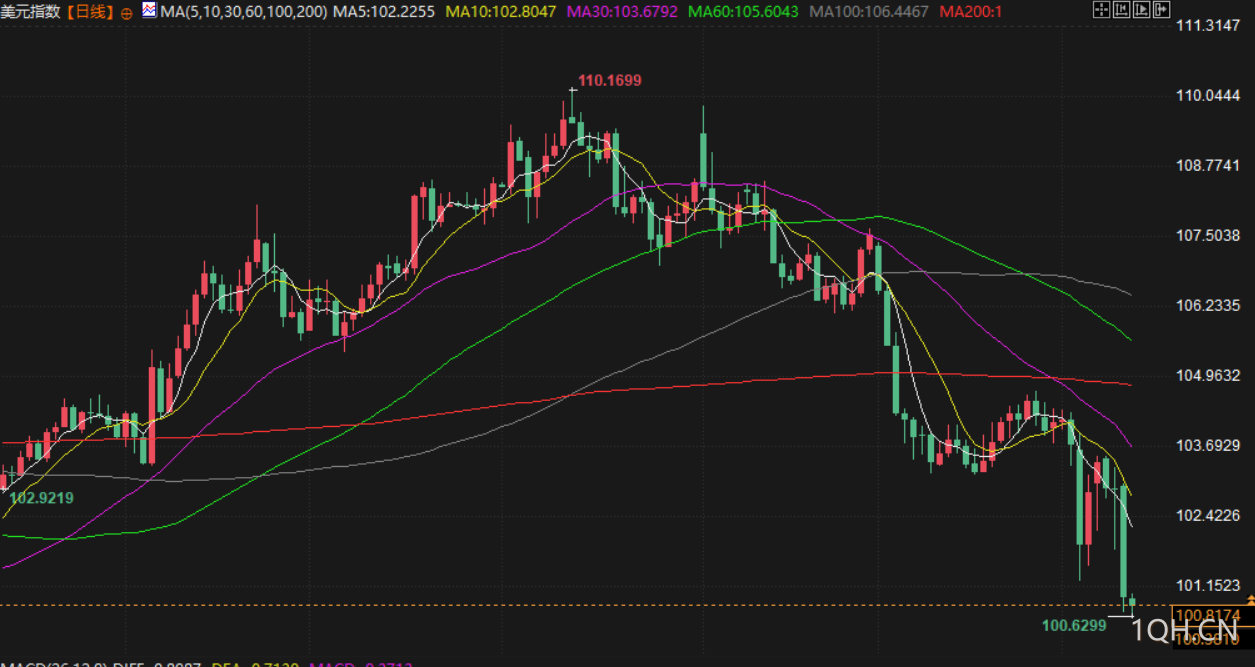Viewport: 1255px width, 667px height.
Task: Click the 美元指数 chart title
Action: click(32, 12)
